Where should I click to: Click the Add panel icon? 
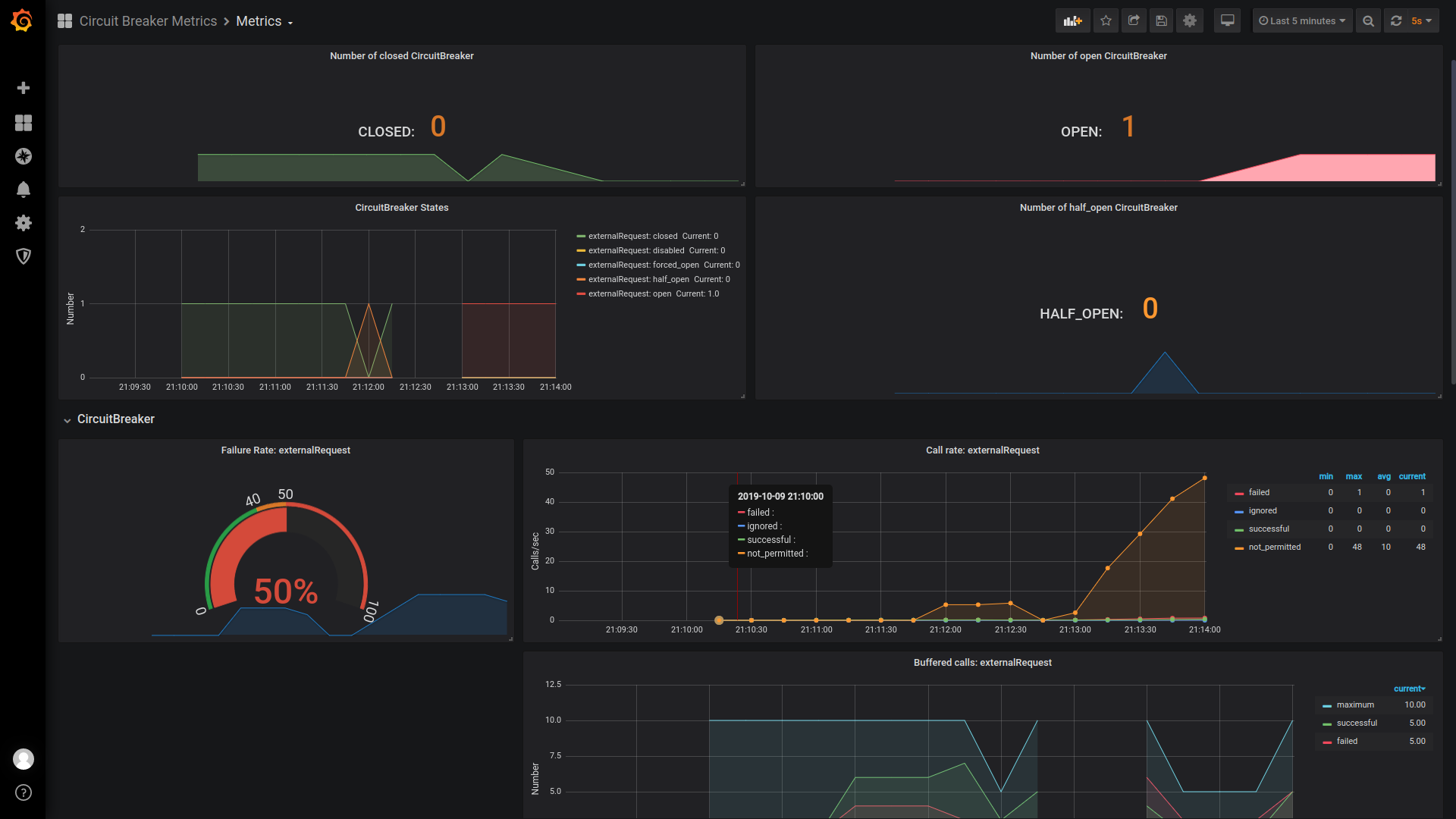click(1073, 20)
